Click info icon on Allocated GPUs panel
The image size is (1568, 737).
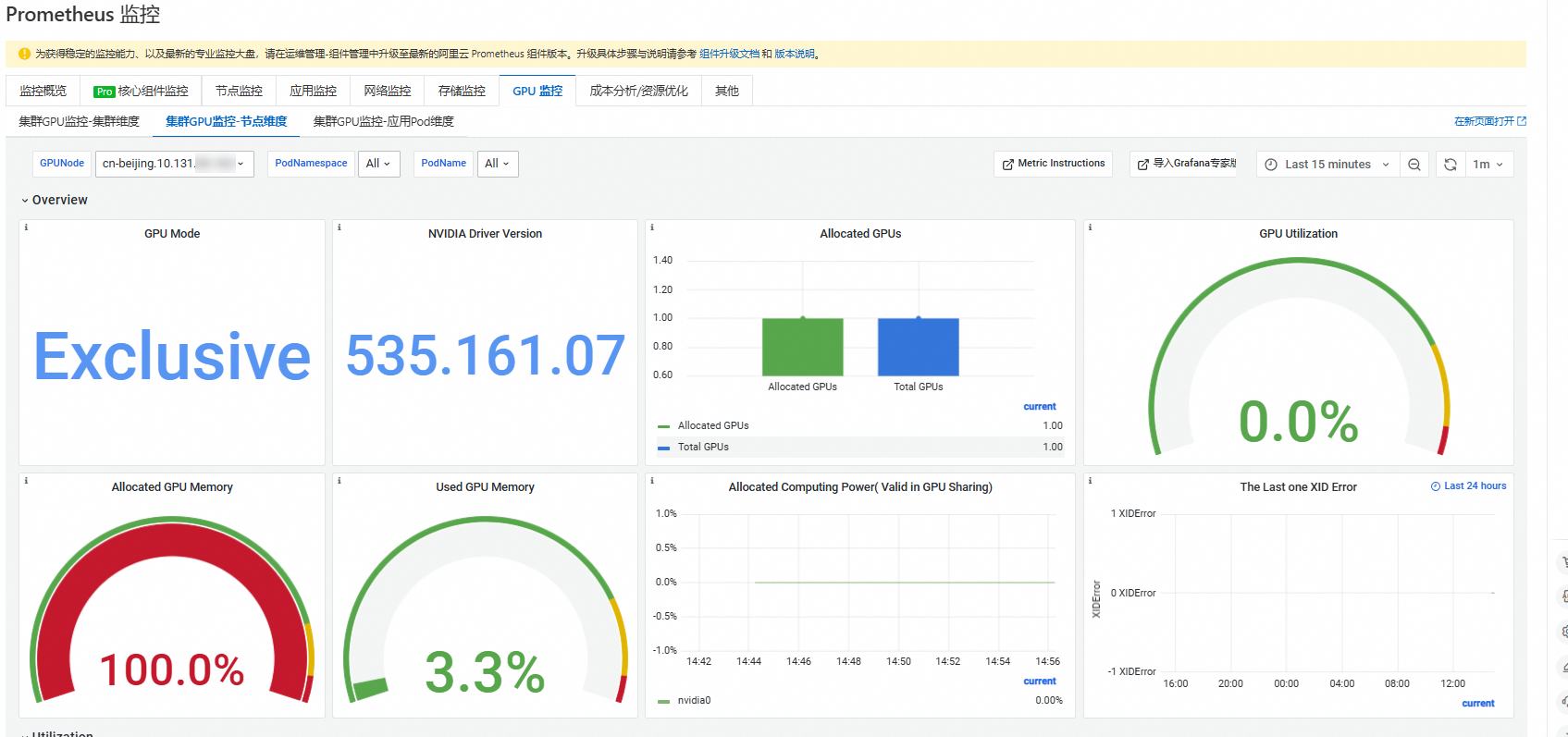pyautogui.click(x=652, y=227)
